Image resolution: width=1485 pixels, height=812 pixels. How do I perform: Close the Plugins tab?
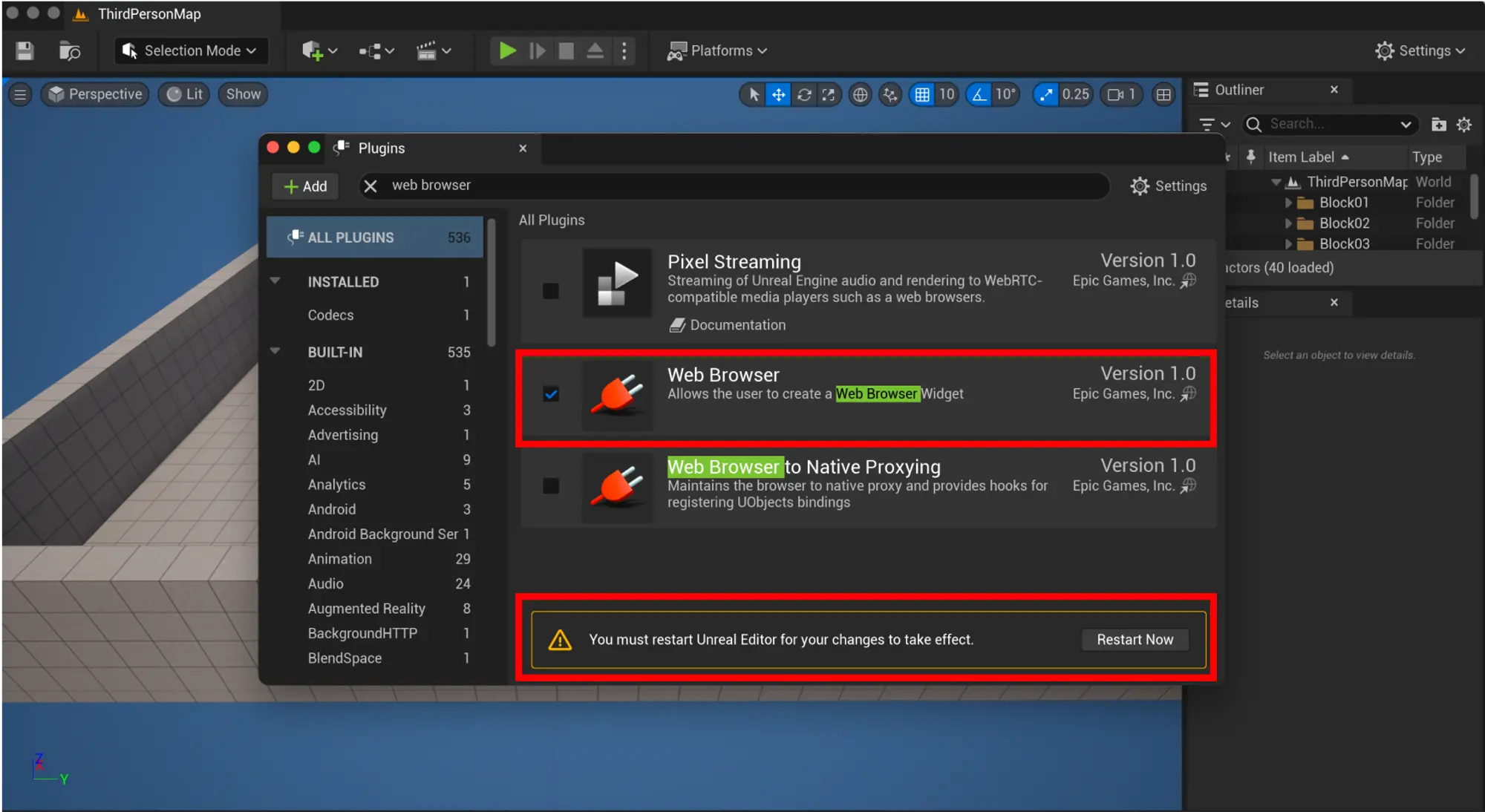(523, 148)
